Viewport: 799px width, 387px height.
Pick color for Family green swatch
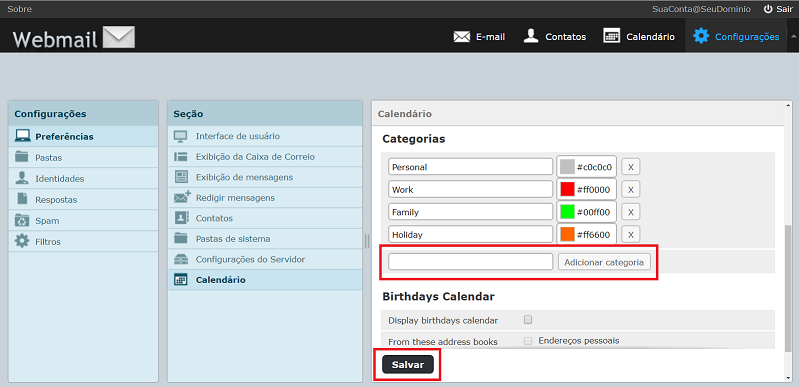tap(567, 212)
